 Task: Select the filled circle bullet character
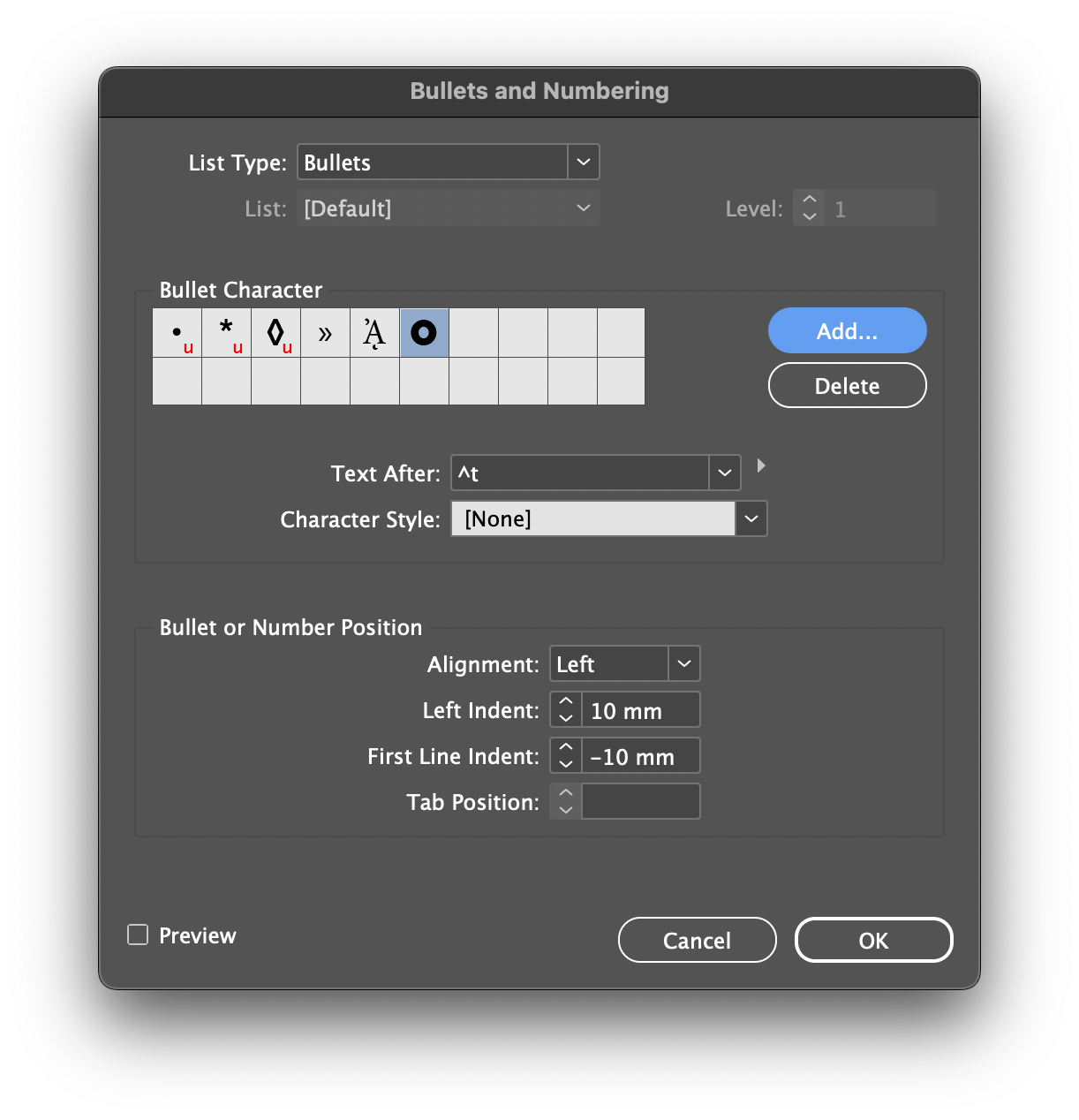point(424,333)
